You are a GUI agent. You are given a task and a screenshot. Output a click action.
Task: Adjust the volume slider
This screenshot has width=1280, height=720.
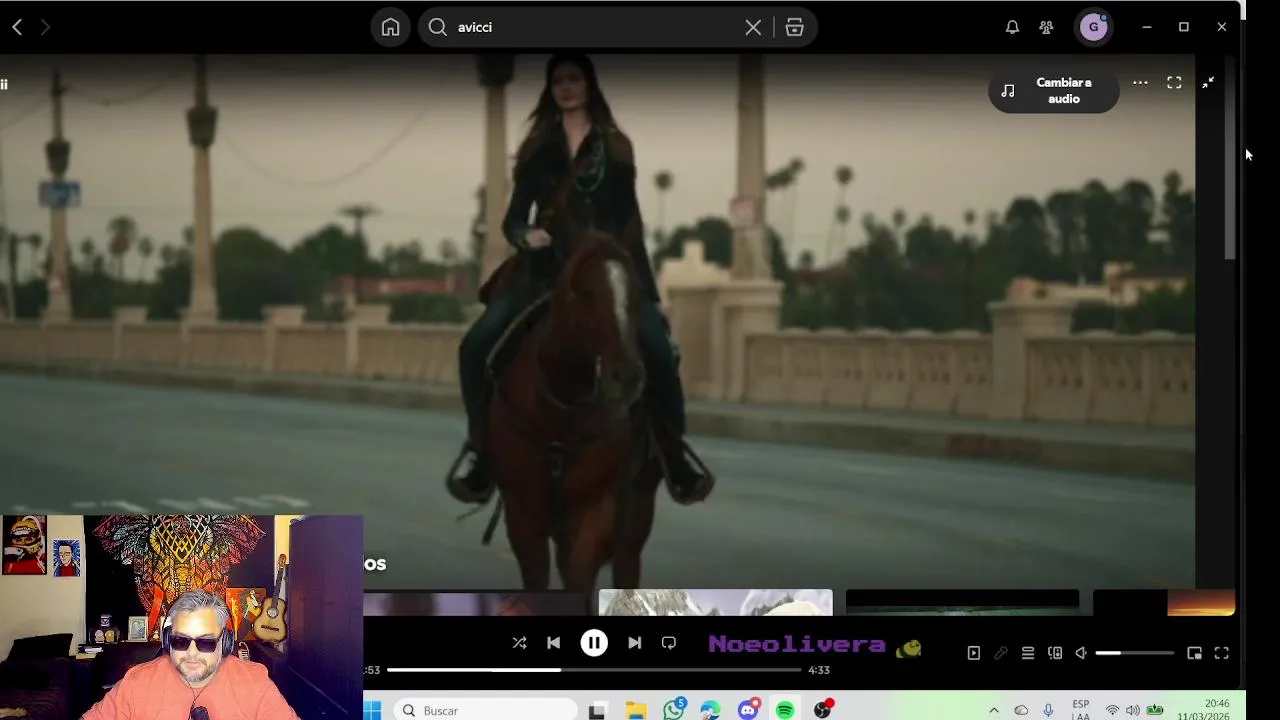(x=1135, y=653)
